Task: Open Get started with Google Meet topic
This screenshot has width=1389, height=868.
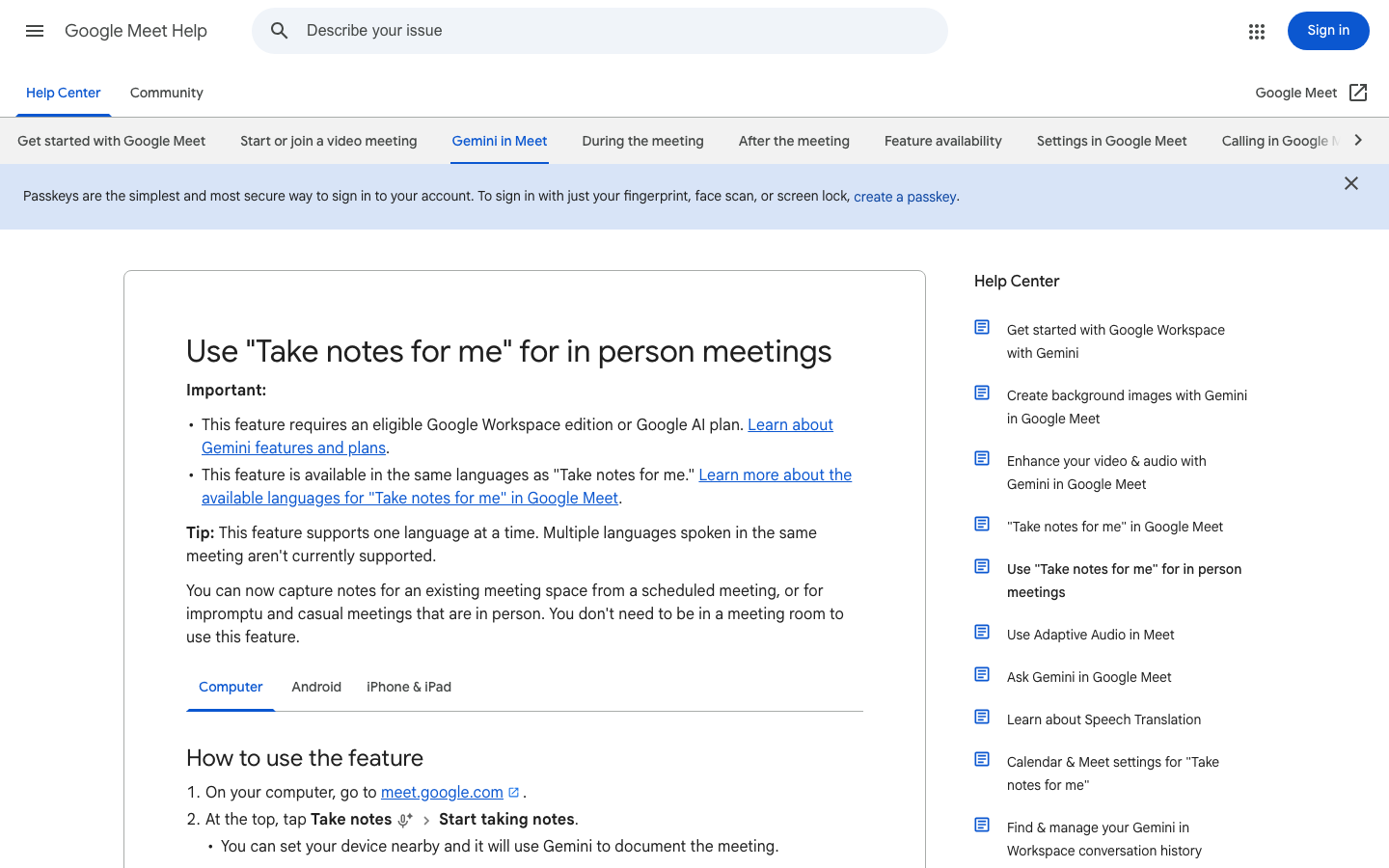Action: coord(112,141)
